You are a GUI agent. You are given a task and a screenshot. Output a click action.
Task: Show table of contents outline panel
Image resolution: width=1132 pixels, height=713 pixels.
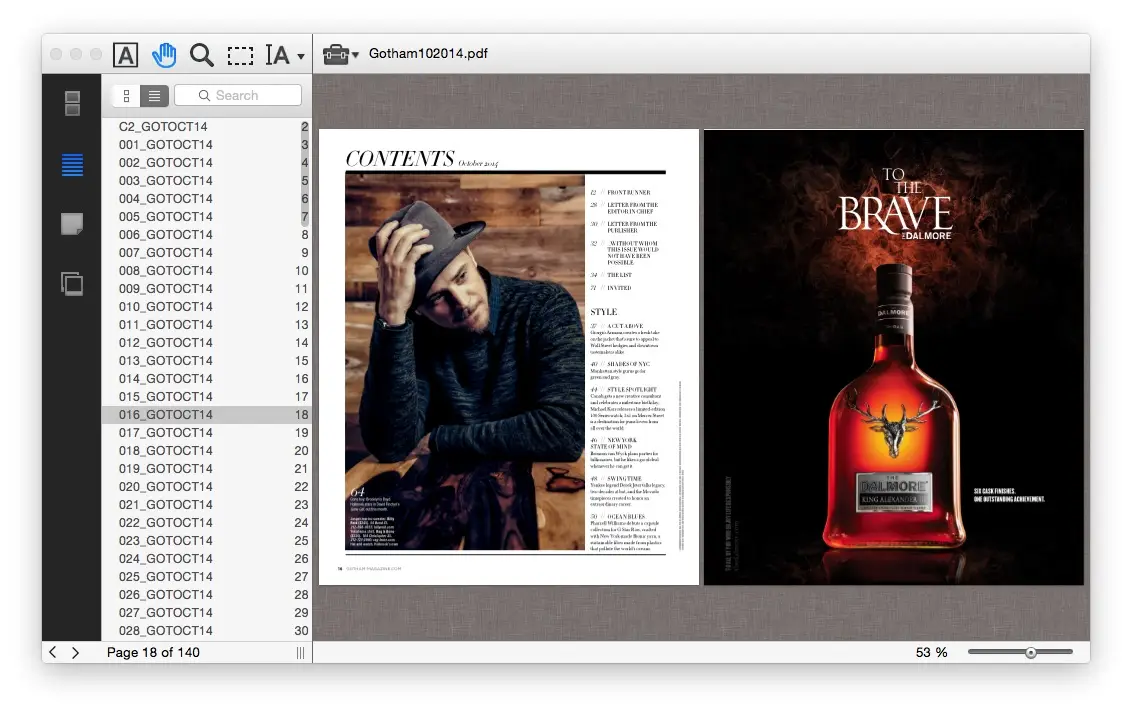72,165
